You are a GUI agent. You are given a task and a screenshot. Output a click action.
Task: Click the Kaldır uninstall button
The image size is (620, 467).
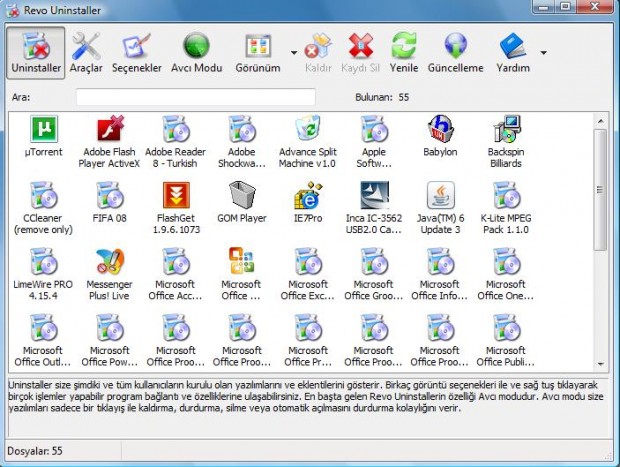(x=318, y=53)
